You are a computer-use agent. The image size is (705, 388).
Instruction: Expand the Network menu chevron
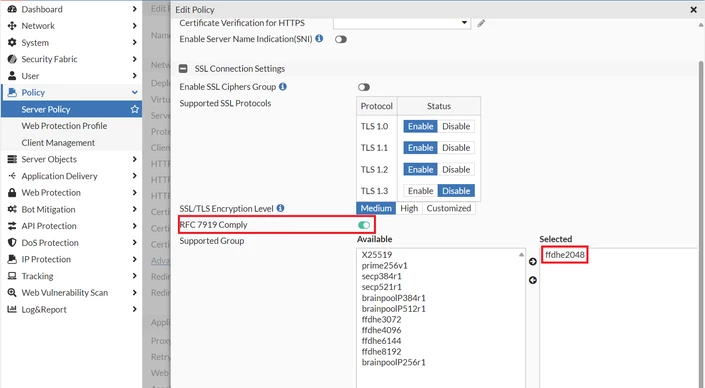(134, 26)
